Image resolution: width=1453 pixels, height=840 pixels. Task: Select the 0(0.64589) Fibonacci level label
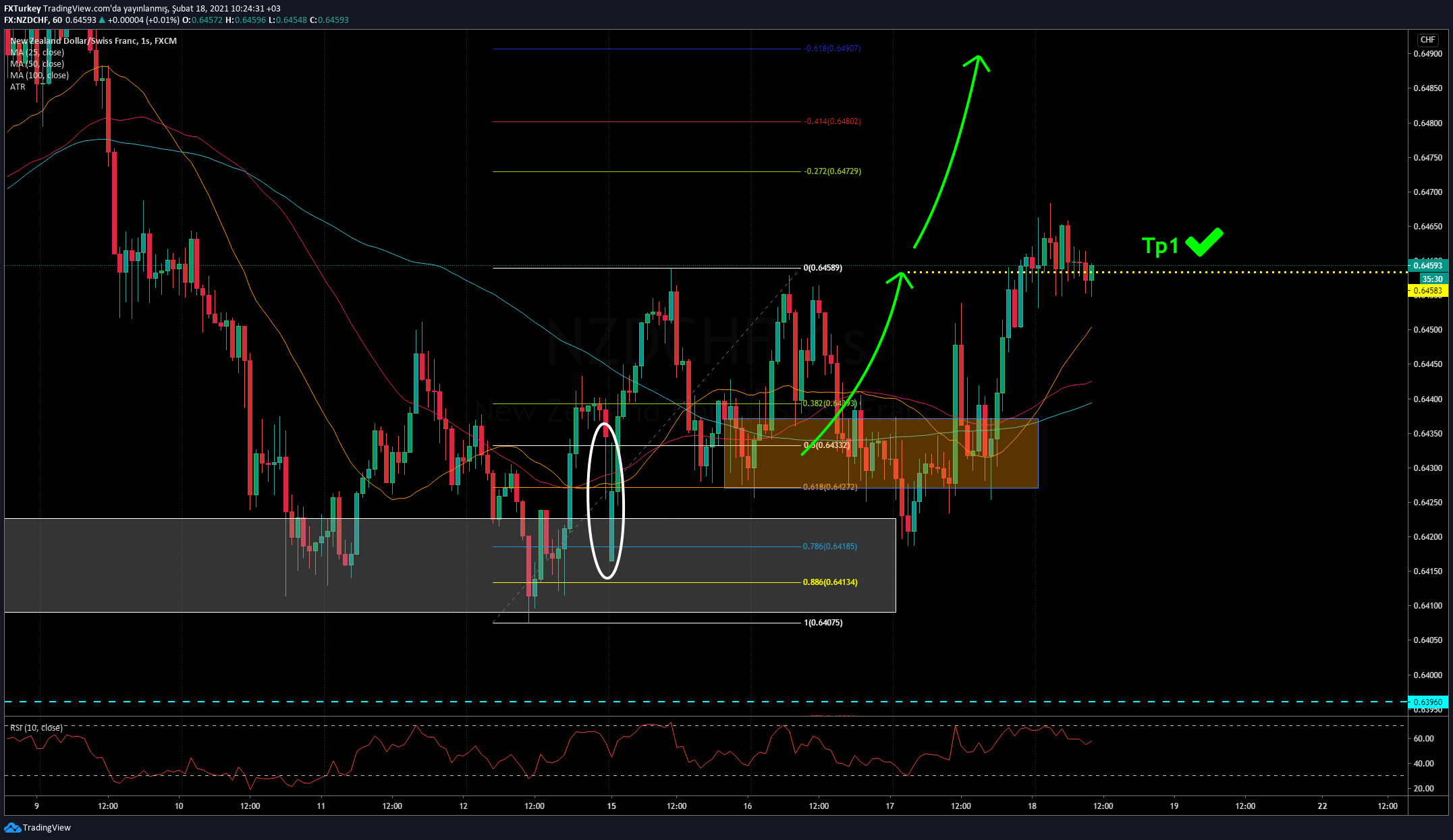pos(823,268)
